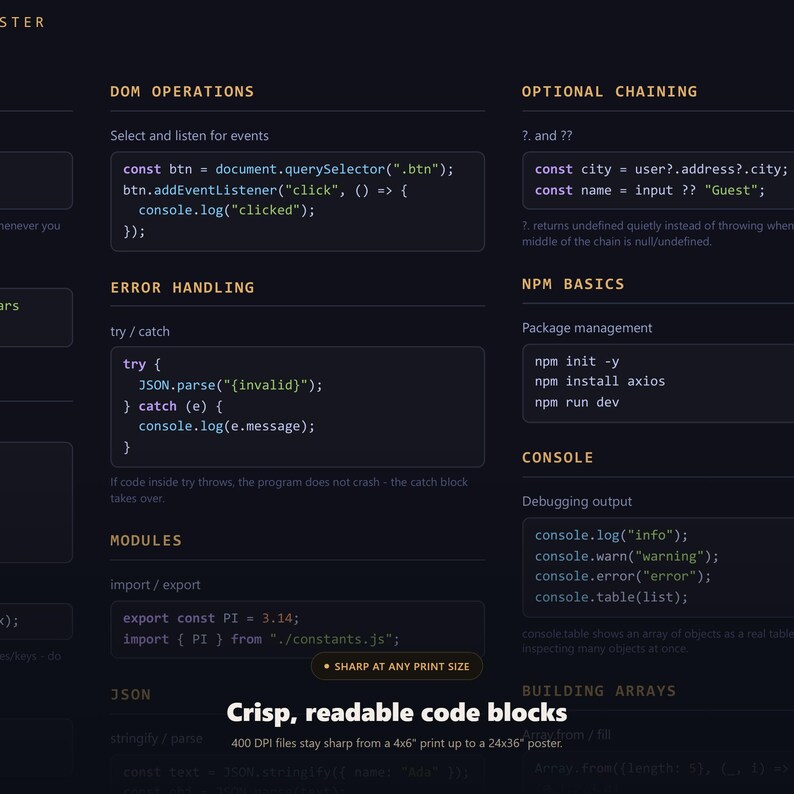
Task: Click the console.table(list) line
Action: tap(611, 598)
